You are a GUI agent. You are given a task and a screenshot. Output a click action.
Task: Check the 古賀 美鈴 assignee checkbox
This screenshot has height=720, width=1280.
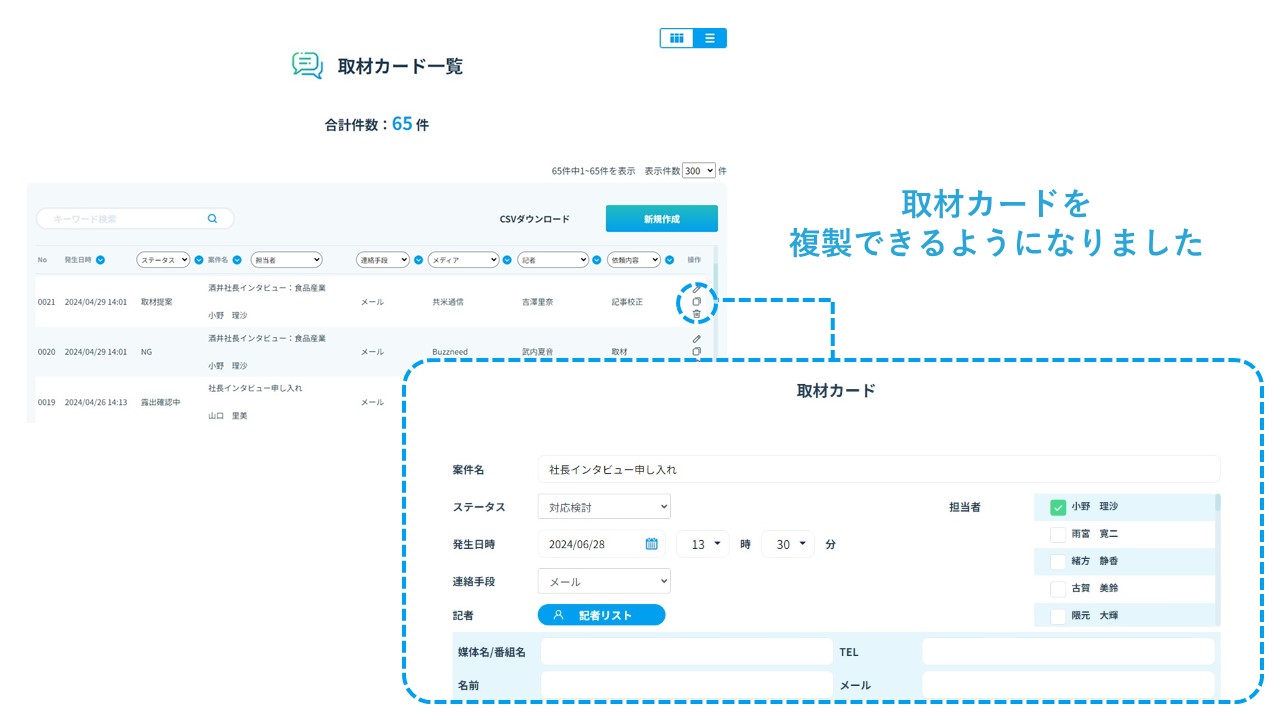[1058, 589]
